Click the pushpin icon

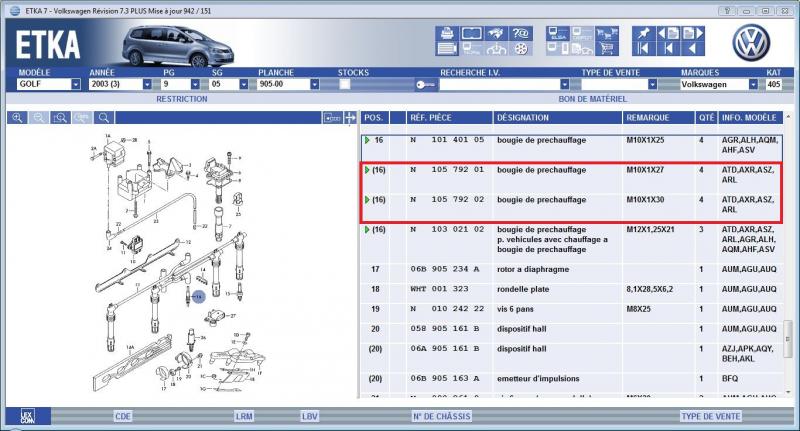(644, 34)
